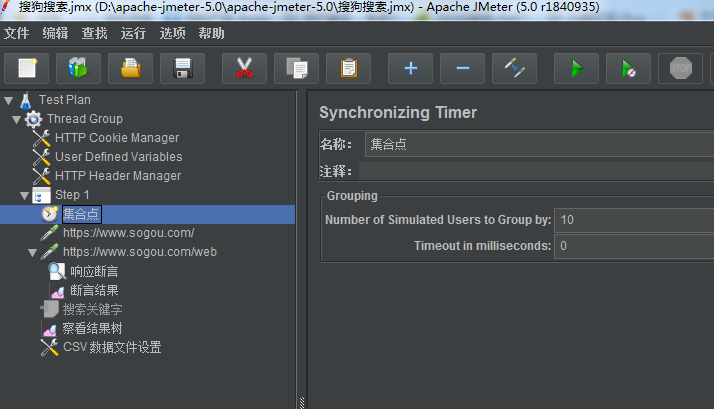Select CSV 数据文件设置 in the tree
The image size is (714, 409).
click(112, 348)
